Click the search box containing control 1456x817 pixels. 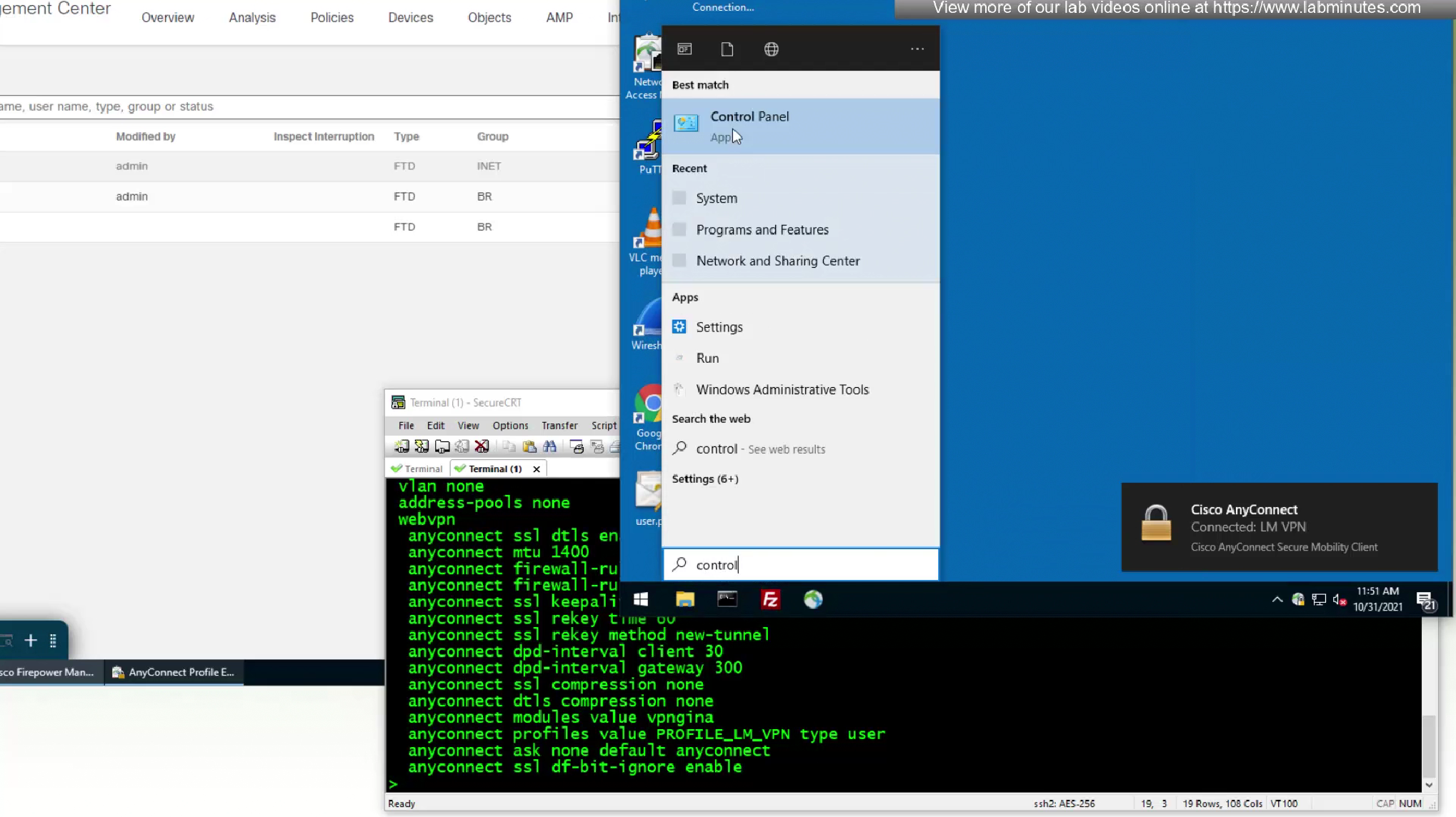(x=800, y=565)
